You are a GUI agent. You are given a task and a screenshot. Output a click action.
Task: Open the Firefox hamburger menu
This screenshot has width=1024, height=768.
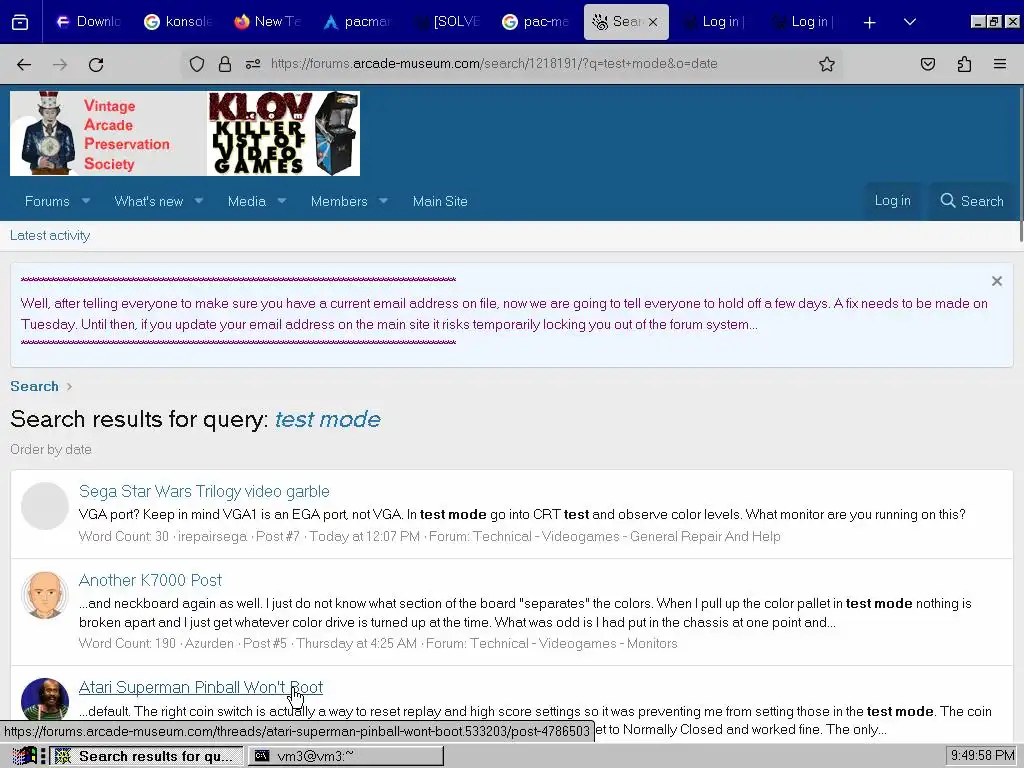pyautogui.click(x=1000, y=64)
